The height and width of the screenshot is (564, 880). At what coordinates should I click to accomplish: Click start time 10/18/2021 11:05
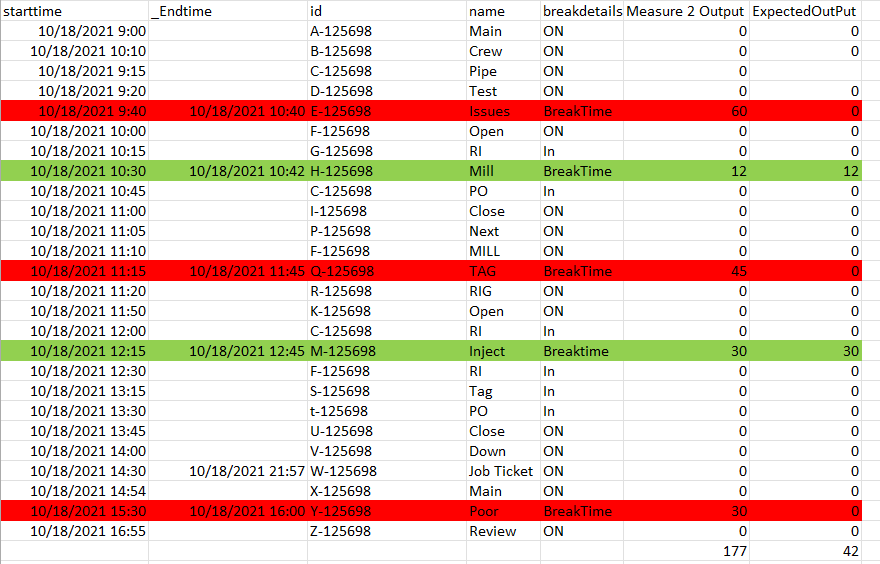[x=75, y=231]
